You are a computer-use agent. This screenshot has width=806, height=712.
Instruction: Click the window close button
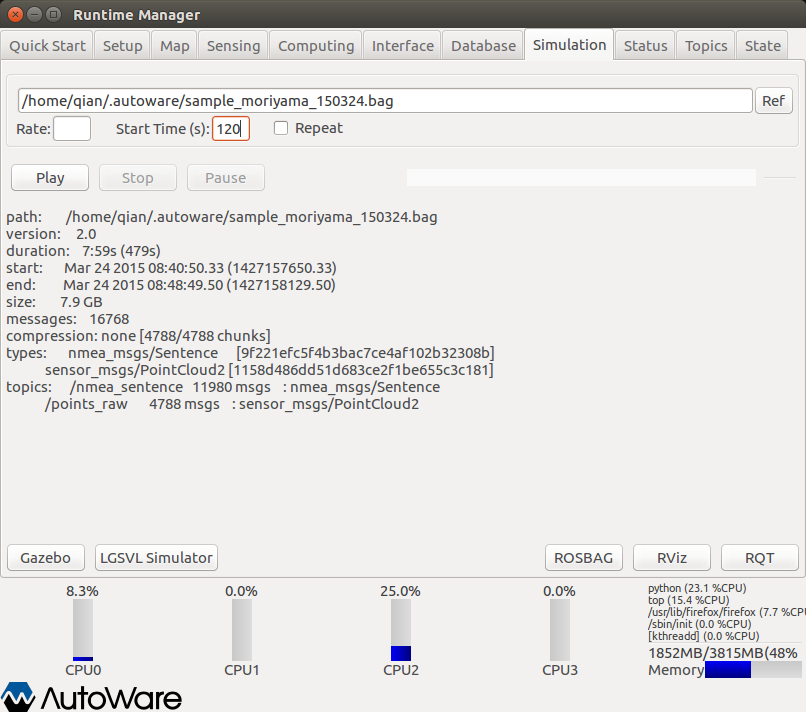click(15, 14)
